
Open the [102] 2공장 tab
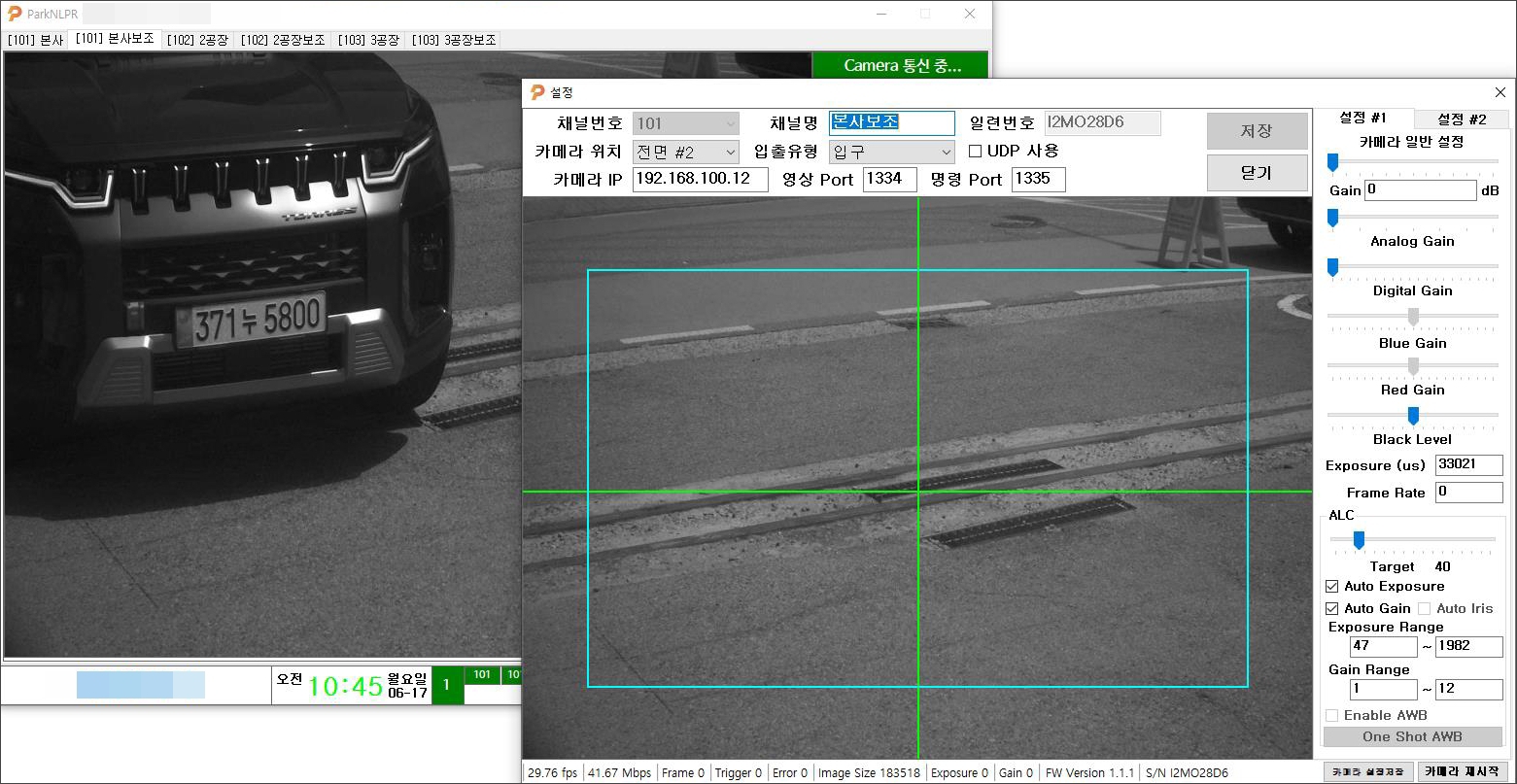point(197,40)
